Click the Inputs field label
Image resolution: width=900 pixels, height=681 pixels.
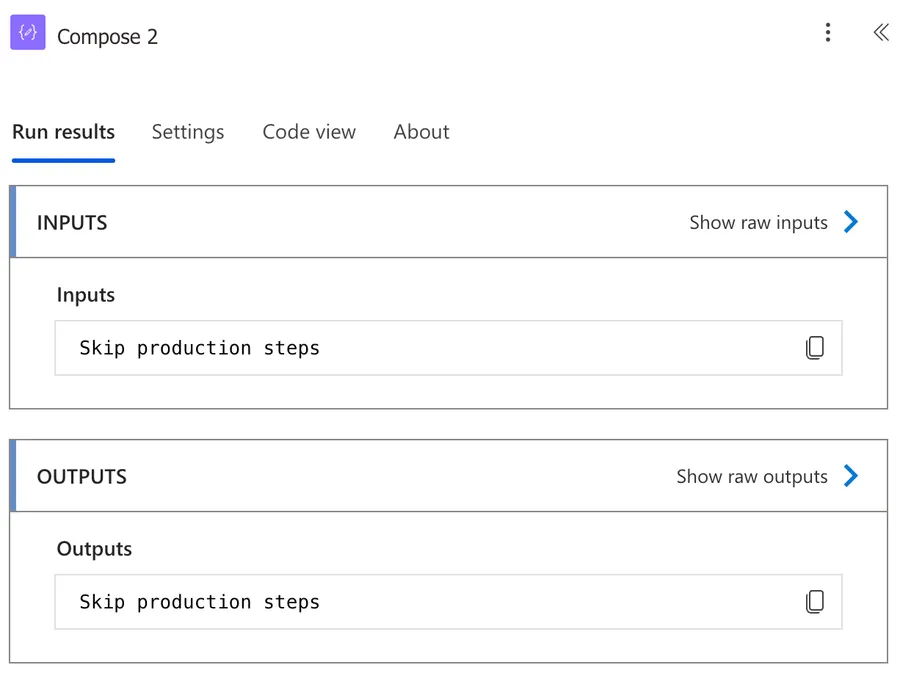point(86,295)
